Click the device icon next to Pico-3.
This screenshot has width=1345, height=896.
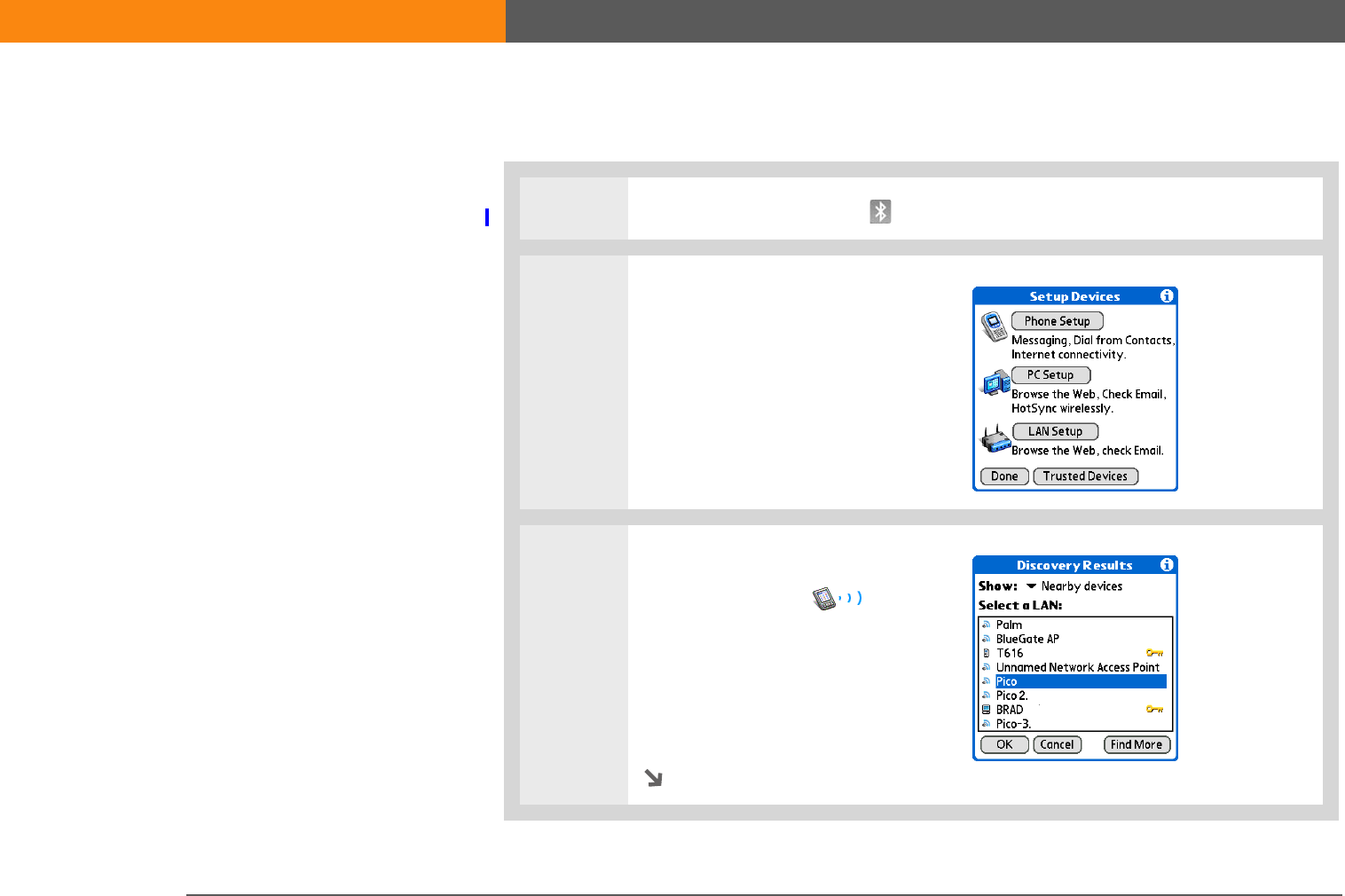[x=986, y=724]
